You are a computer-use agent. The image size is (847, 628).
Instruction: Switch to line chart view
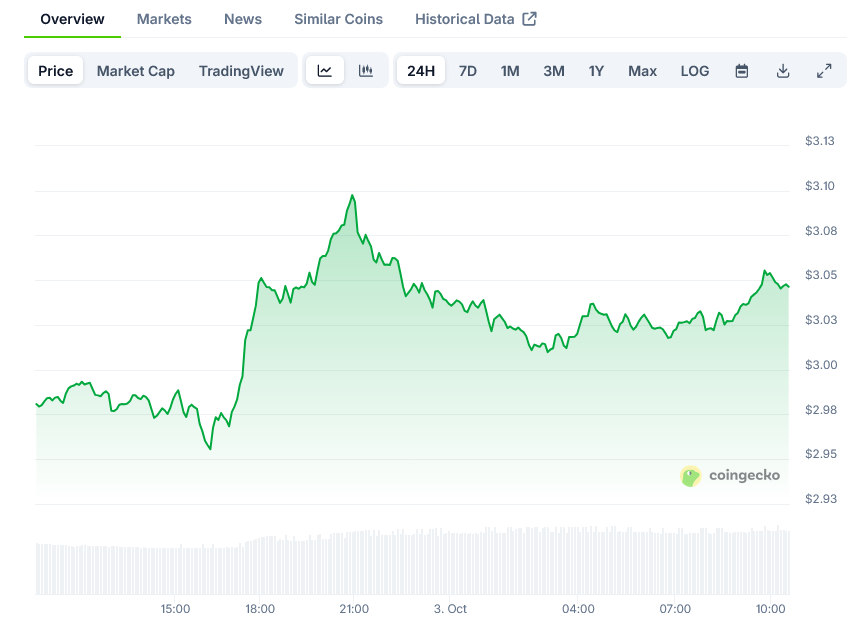point(325,71)
